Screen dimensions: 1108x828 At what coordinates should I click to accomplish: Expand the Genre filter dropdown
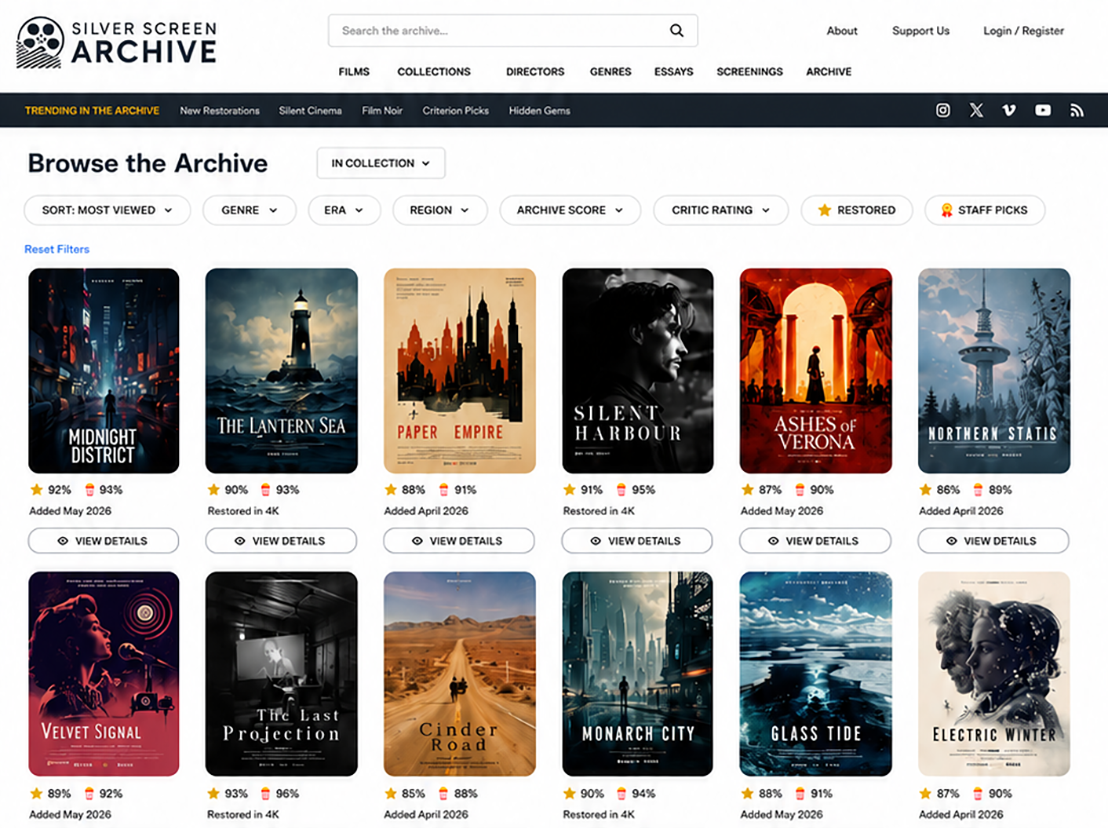pyautogui.click(x=249, y=210)
